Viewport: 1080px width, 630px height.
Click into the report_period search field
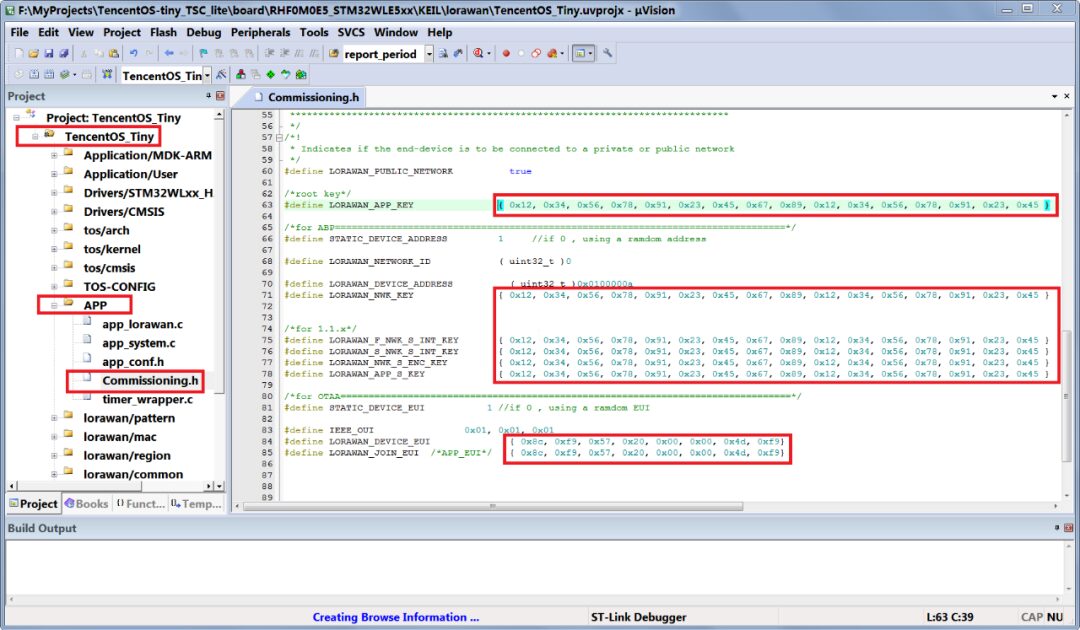point(384,54)
